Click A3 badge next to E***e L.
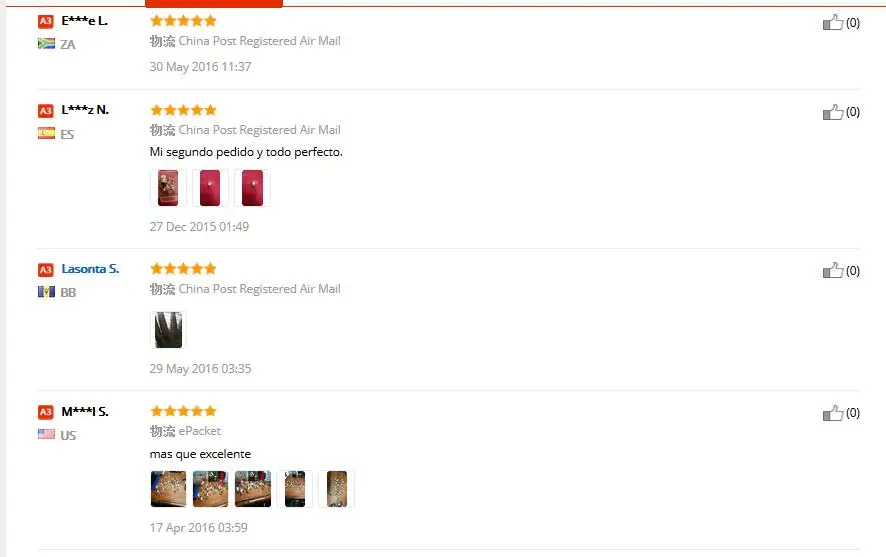886x557 pixels. coord(46,21)
